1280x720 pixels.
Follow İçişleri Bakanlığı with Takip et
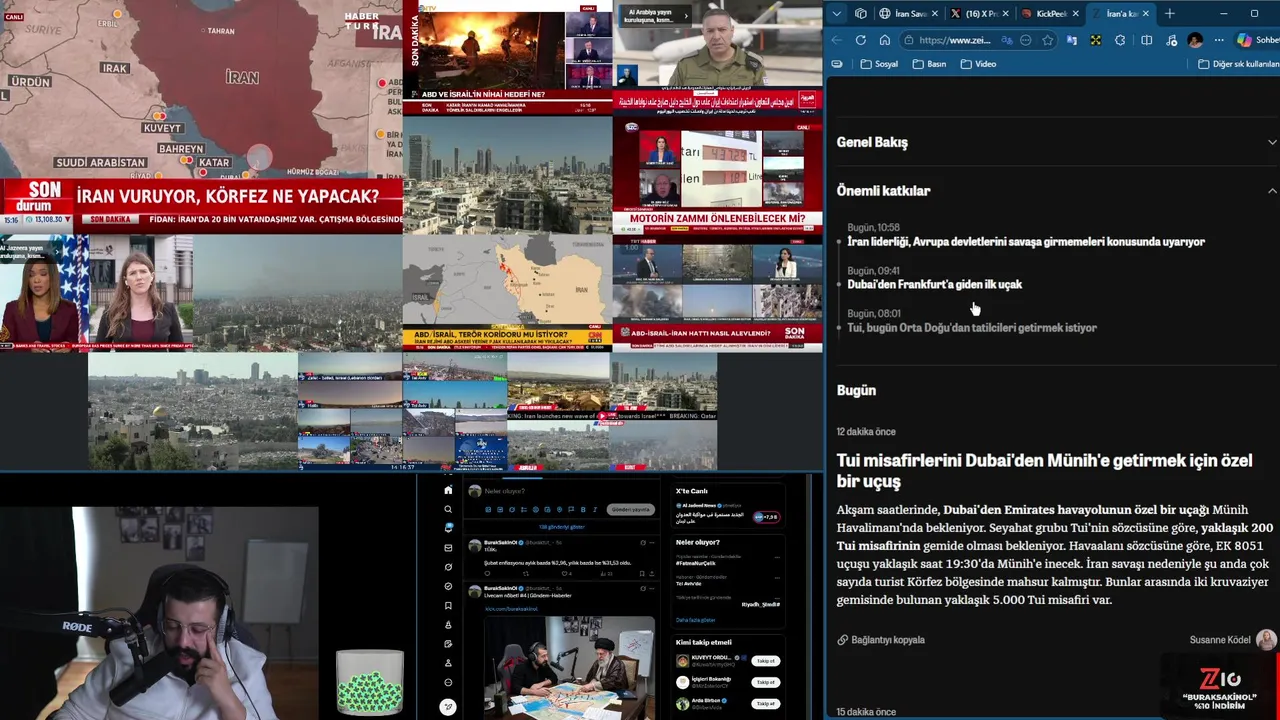tap(766, 682)
